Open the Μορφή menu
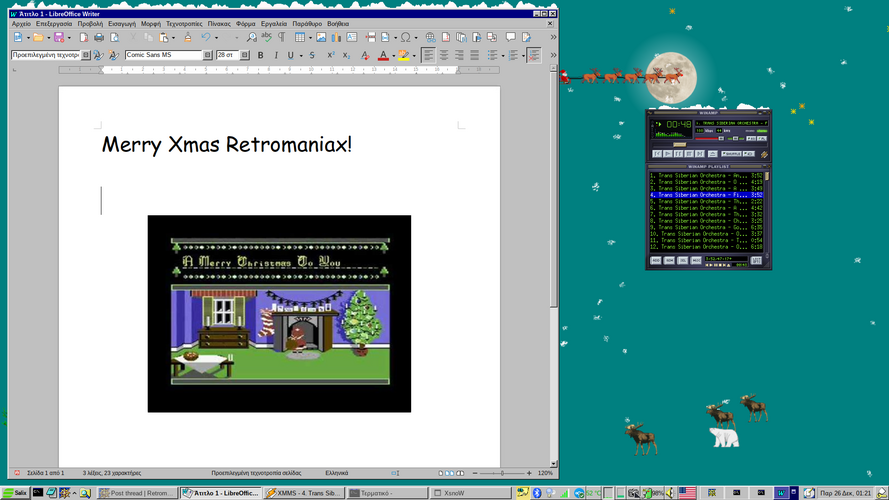The height and width of the screenshot is (500, 889). point(151,23)
